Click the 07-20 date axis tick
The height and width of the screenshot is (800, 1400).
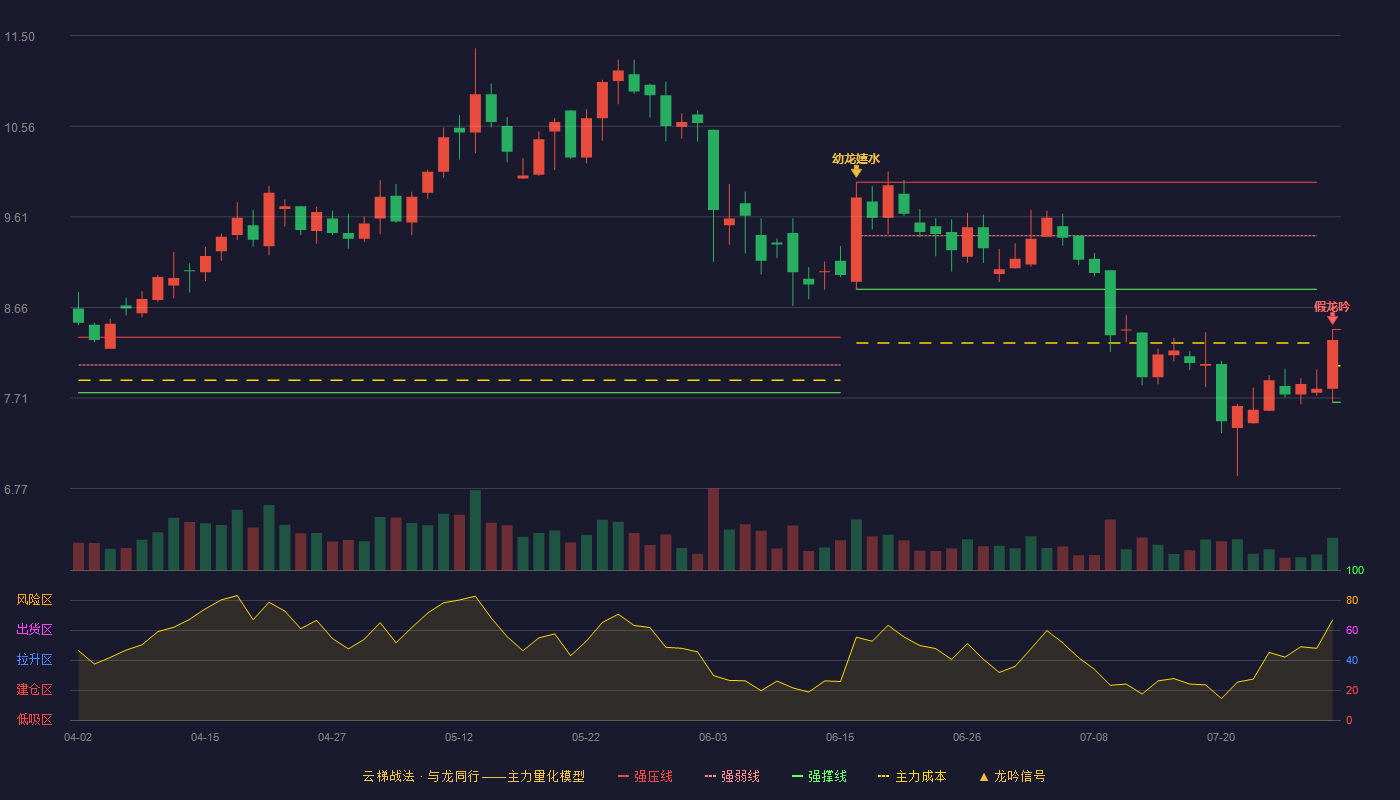pyautogui.click(x=1221, y=738)
